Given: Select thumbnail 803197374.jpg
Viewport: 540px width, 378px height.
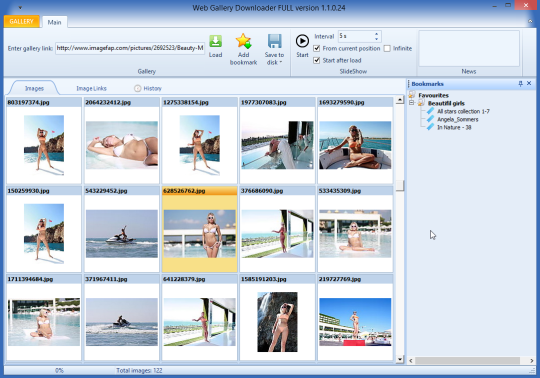Looking at the screenshot, I should [x=44, y=141].
